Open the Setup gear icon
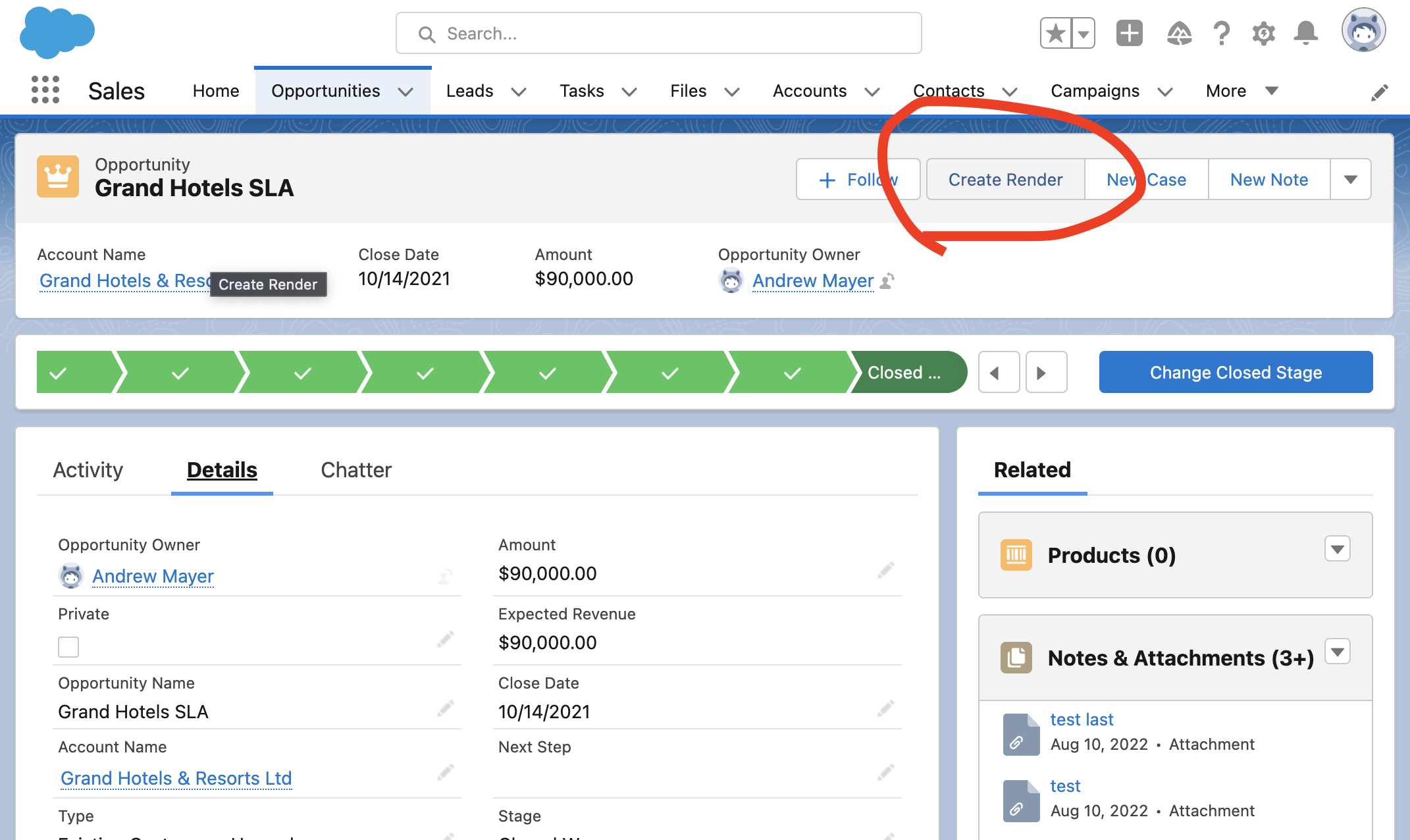 point(1264,33)
